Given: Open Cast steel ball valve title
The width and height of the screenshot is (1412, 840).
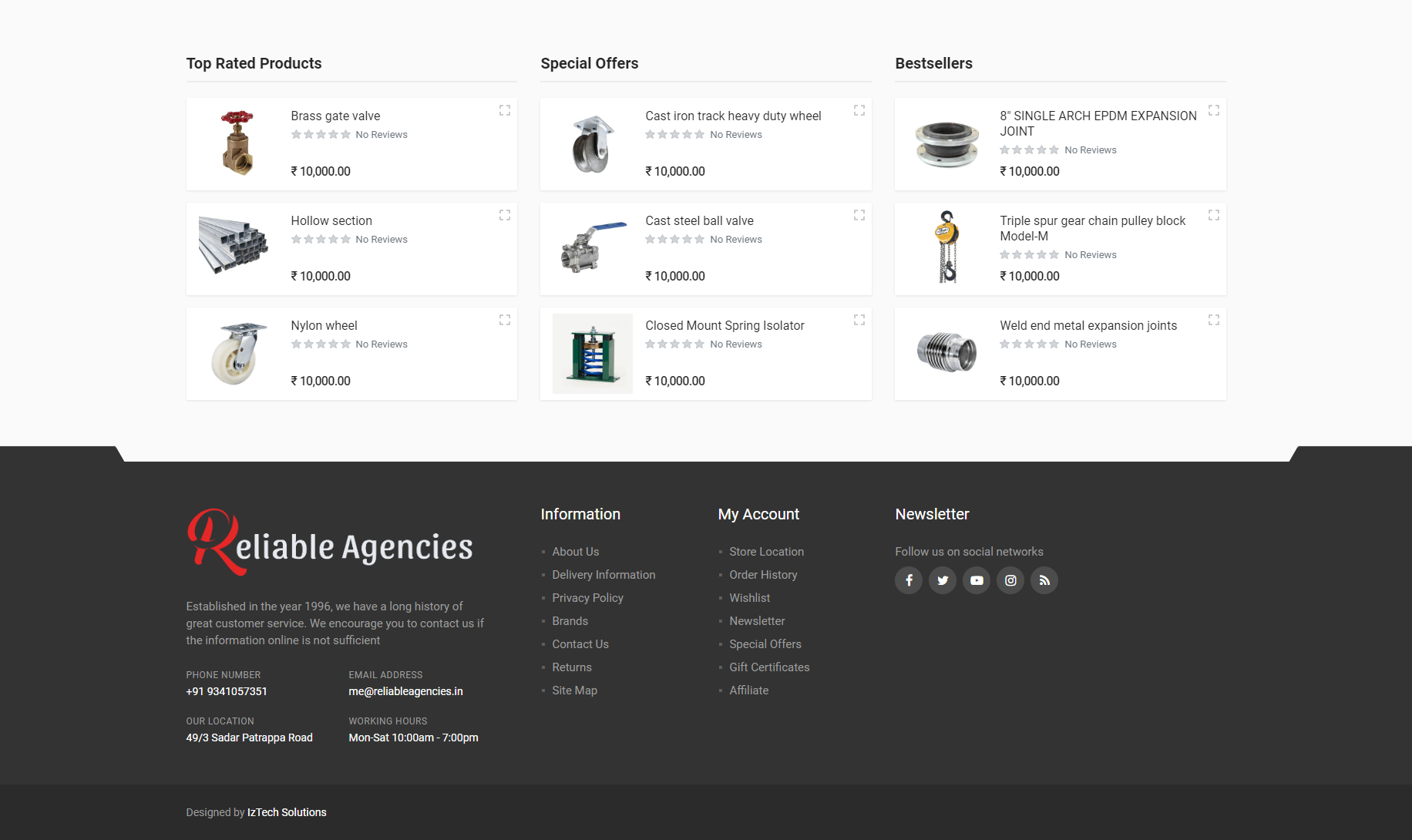Looking at the screenshot, I should coord(699,220).
